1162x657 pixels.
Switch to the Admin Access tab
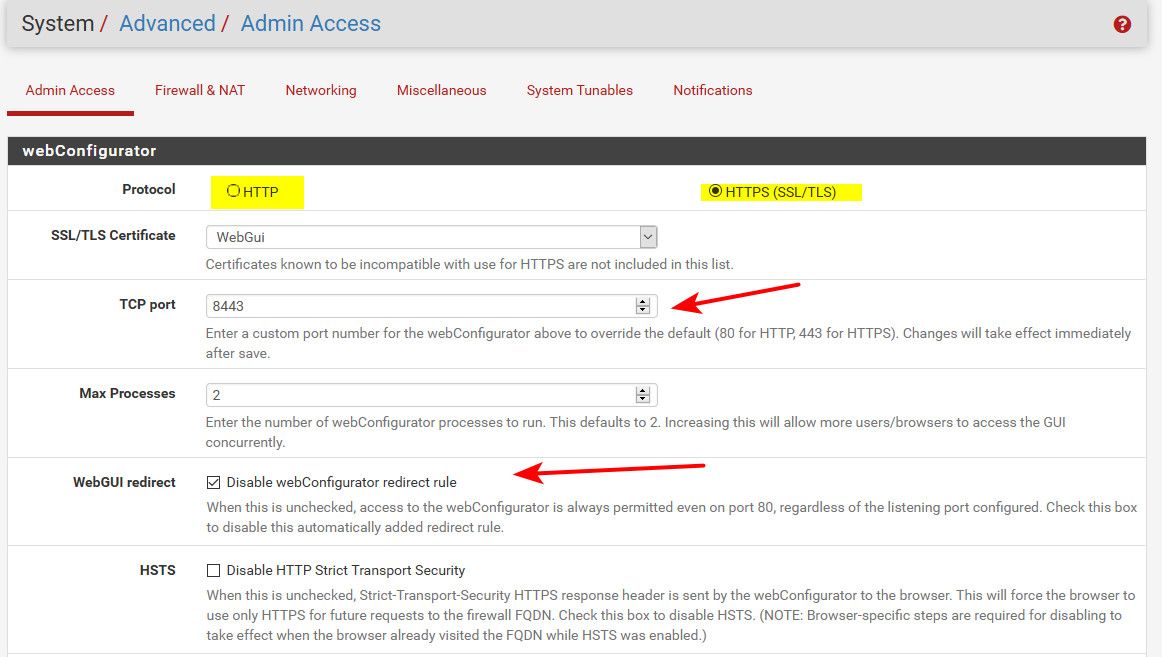(70, 90)
